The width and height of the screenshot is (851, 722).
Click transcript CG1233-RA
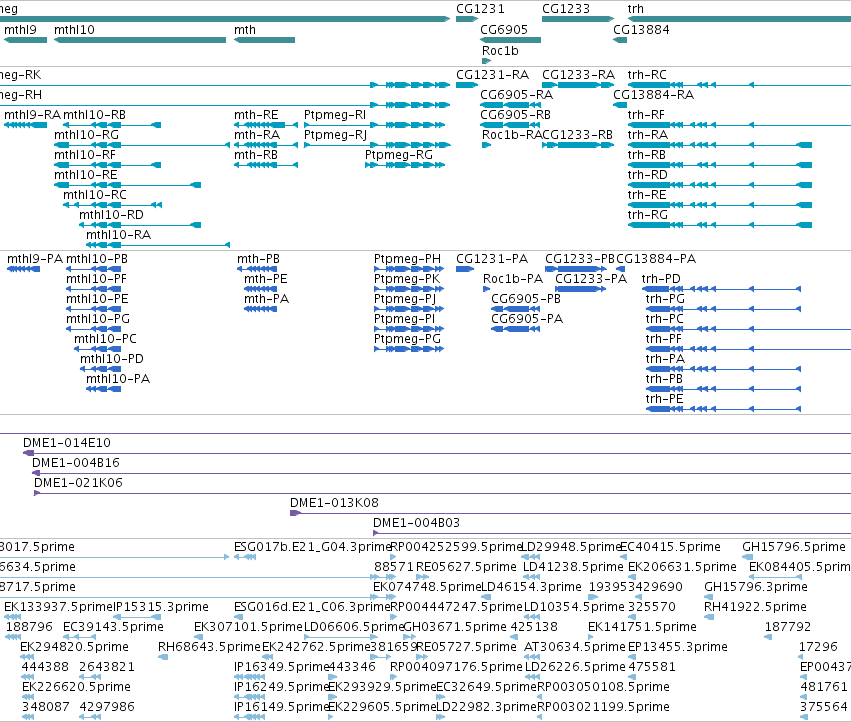(x=579, y=74)
